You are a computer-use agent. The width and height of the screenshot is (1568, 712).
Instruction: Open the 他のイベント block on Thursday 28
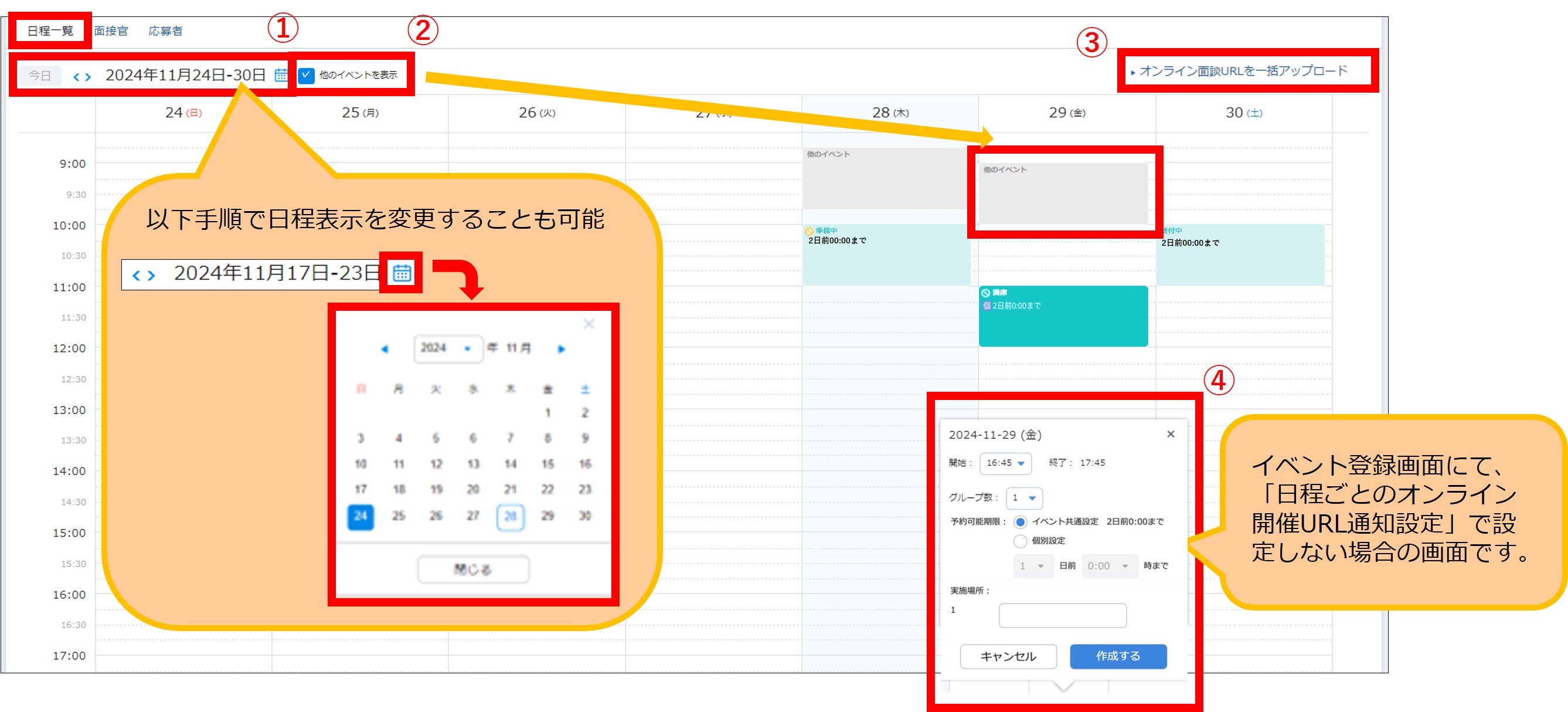(x=886, y=178)
